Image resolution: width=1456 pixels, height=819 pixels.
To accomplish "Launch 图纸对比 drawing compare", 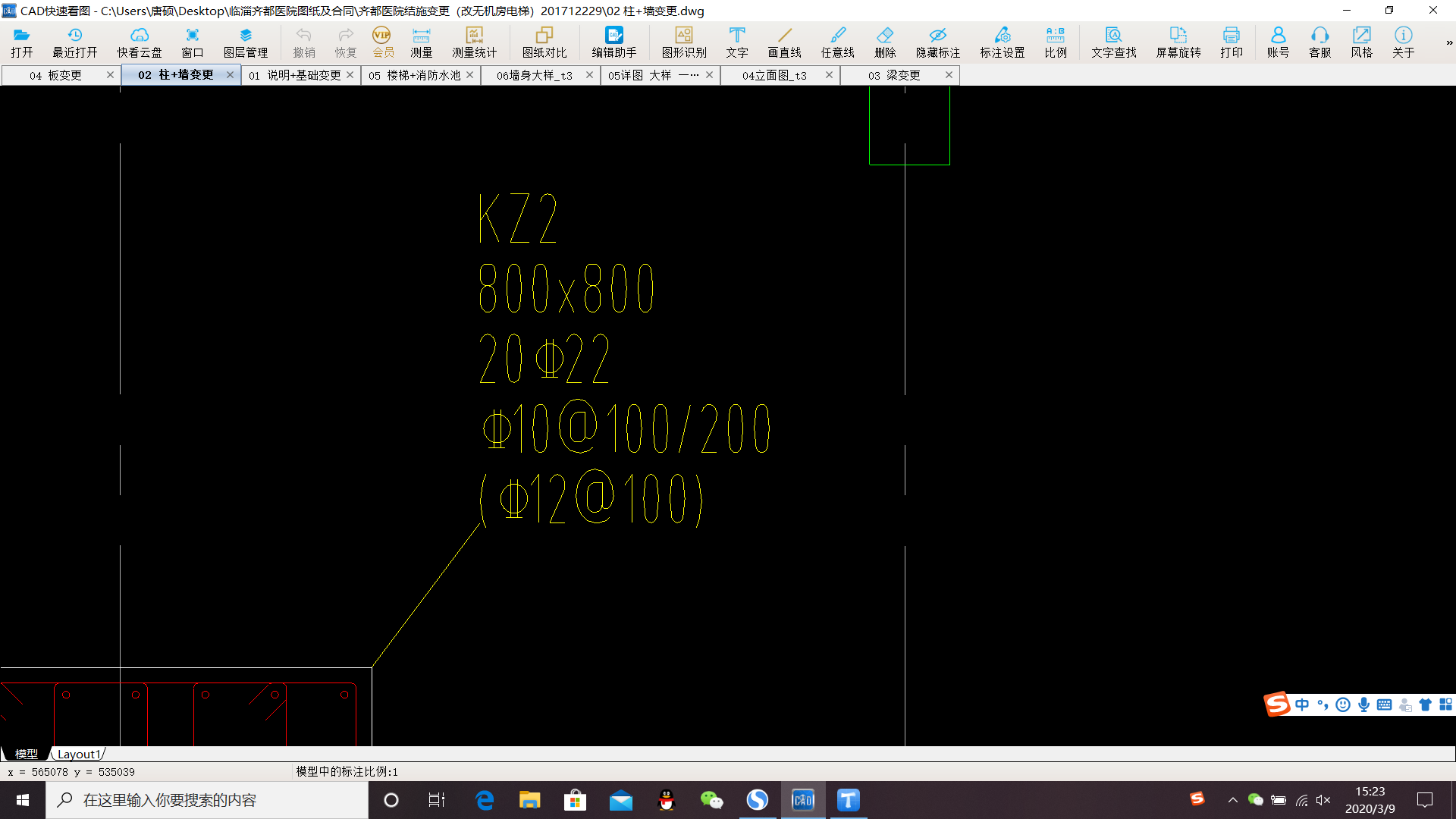I will tap(544, 42).
